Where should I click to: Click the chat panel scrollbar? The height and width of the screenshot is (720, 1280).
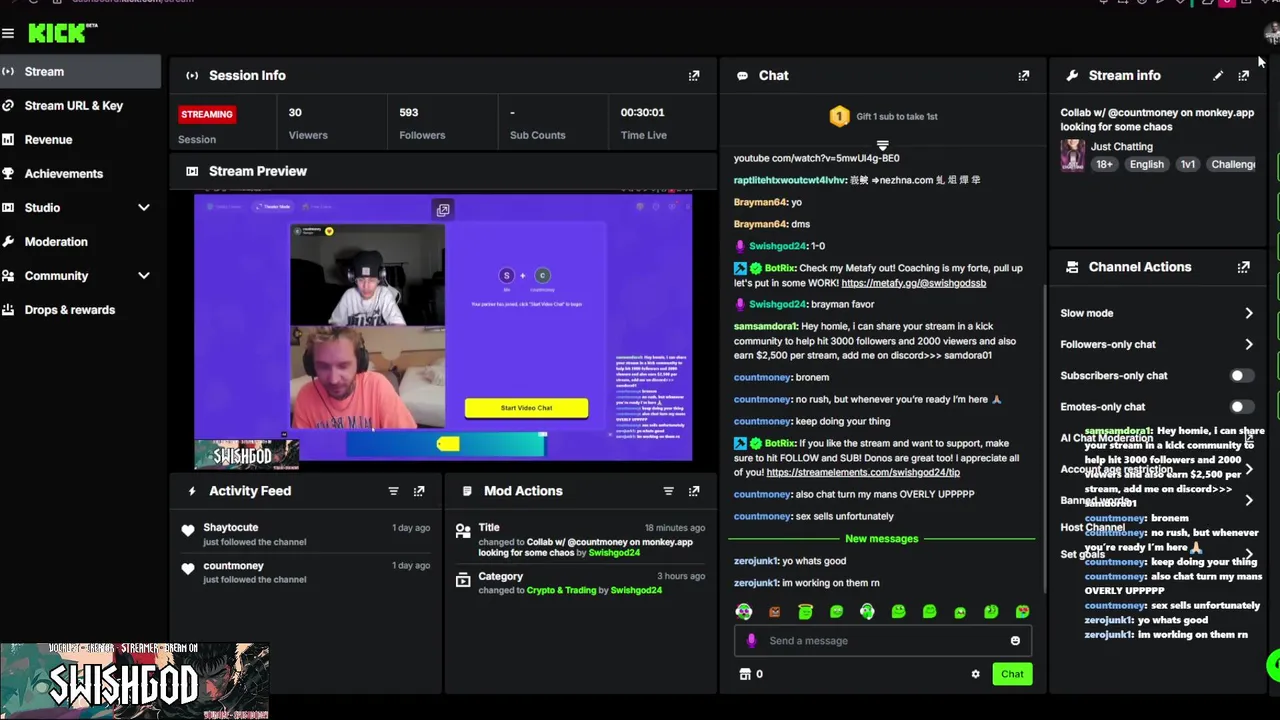[1045, 440]
